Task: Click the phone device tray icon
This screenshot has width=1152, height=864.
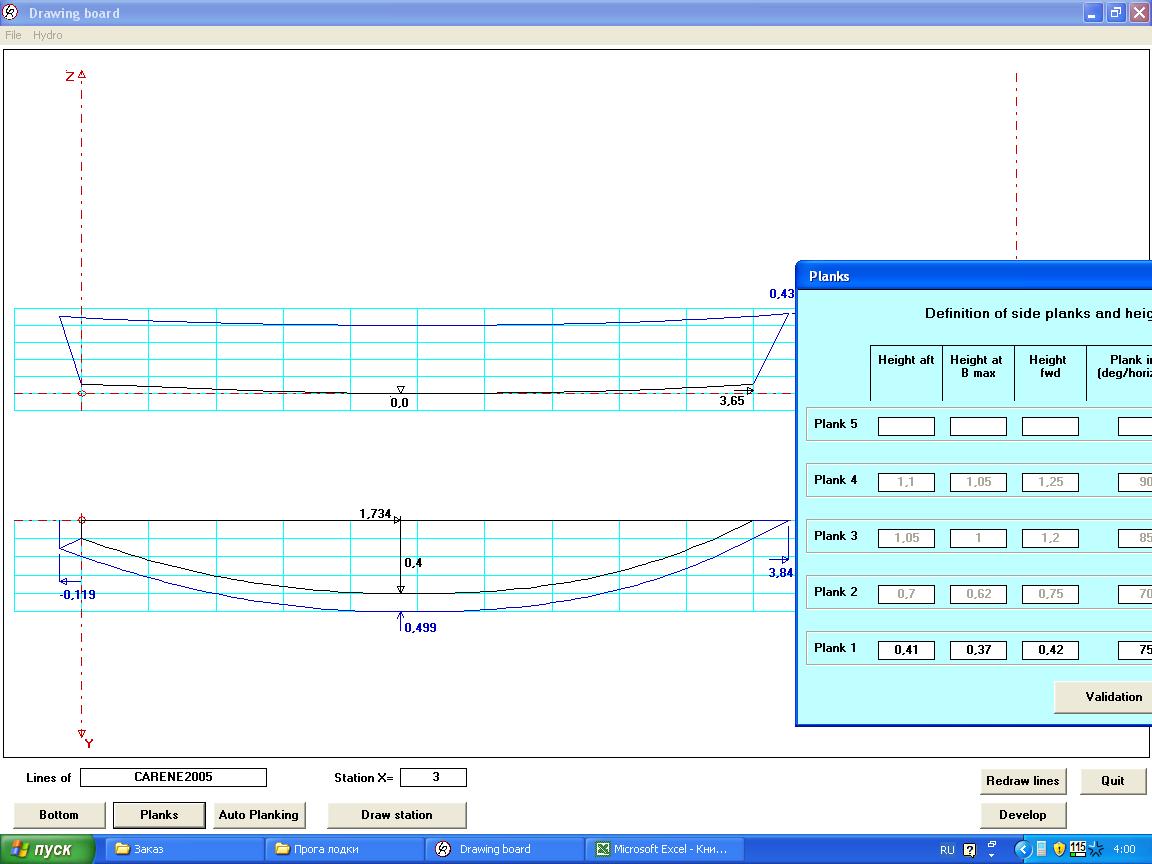Action: [x=1041, y=849]
